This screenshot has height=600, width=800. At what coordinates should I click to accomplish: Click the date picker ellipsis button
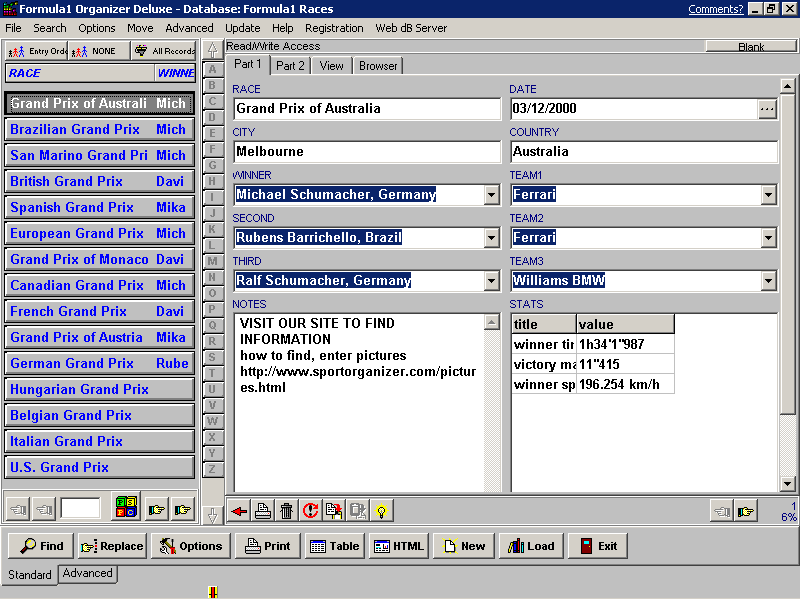click(x=767, y=109)
